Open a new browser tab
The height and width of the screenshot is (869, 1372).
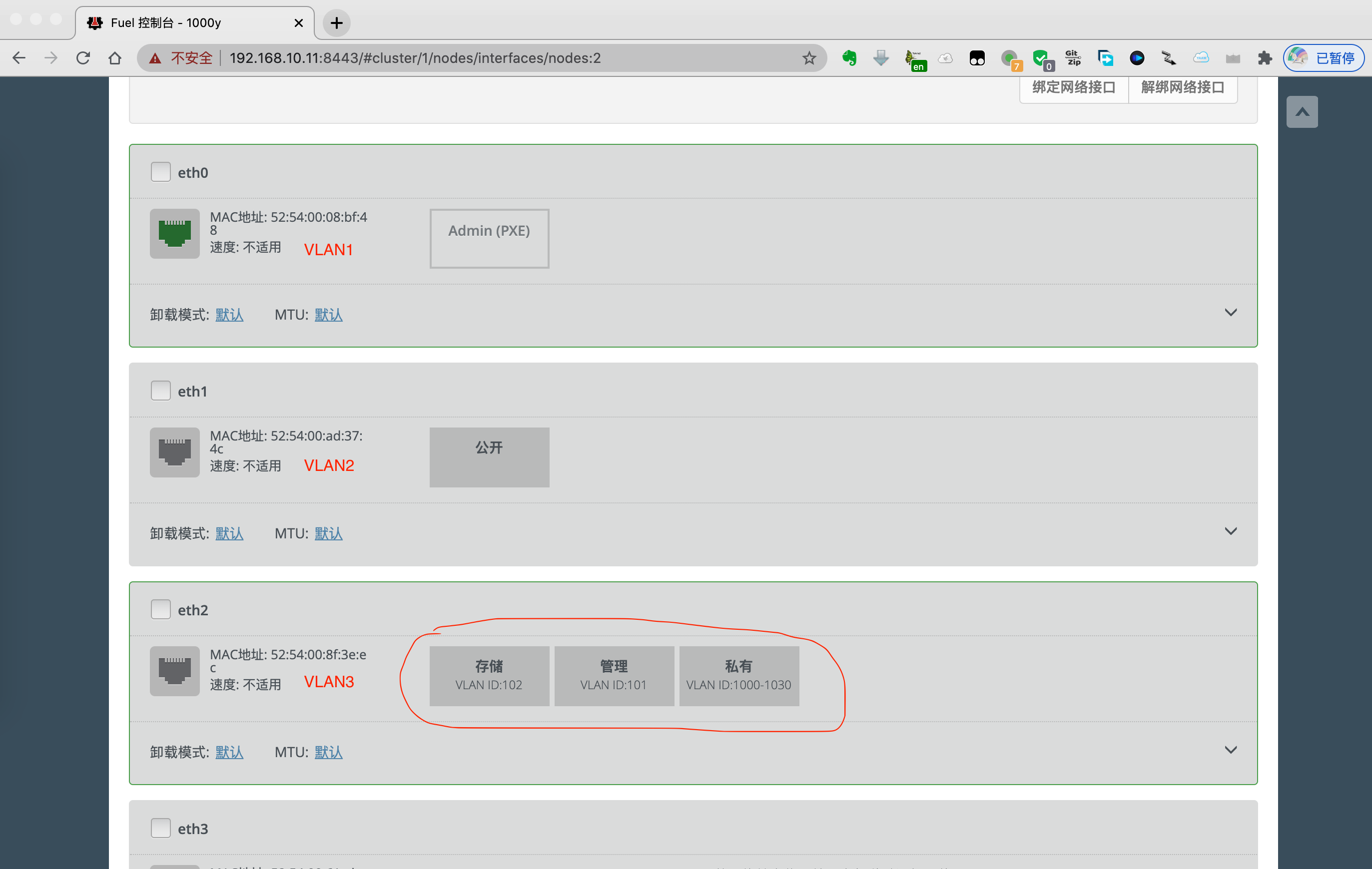(337, 23)
